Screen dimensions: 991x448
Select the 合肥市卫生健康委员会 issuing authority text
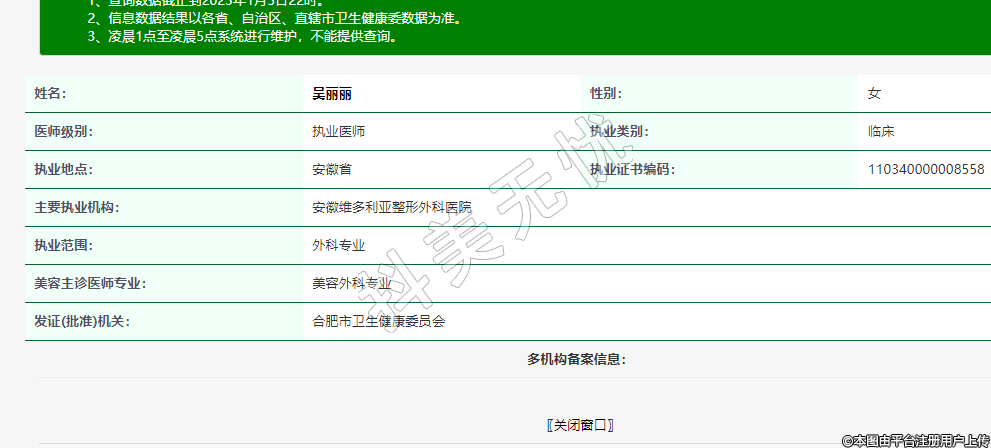[378, 321]
